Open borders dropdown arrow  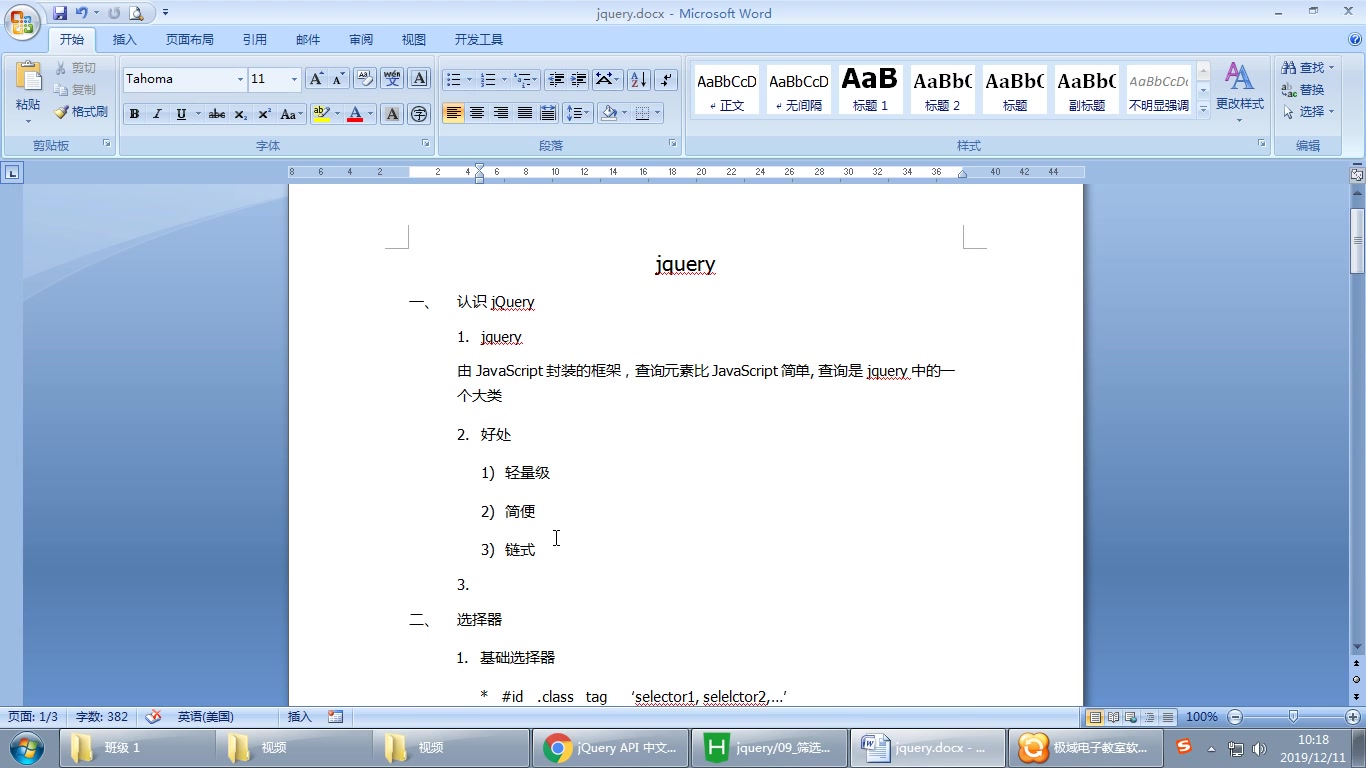pyautogui.click(x=657, y=113)
